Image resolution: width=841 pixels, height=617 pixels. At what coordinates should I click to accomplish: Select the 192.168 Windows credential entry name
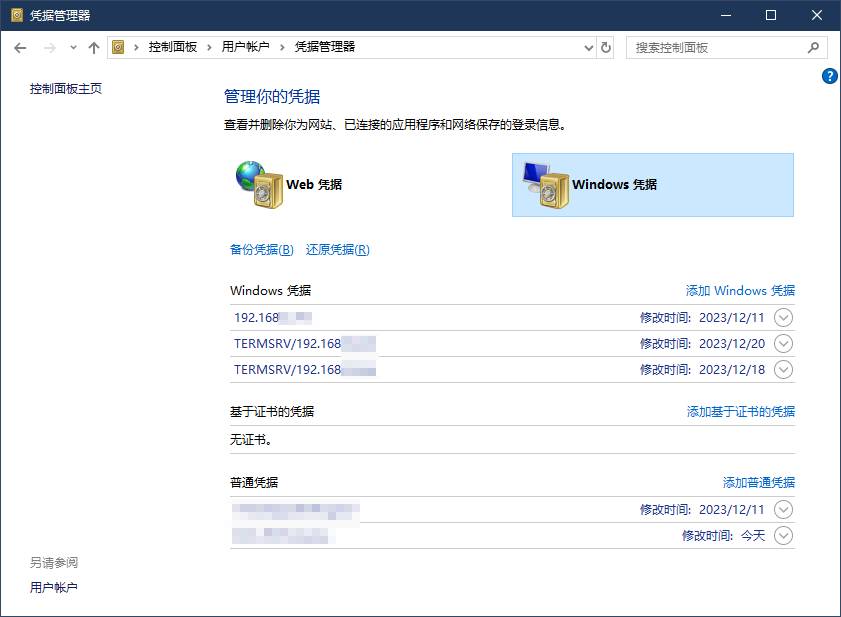coord(273,318)
